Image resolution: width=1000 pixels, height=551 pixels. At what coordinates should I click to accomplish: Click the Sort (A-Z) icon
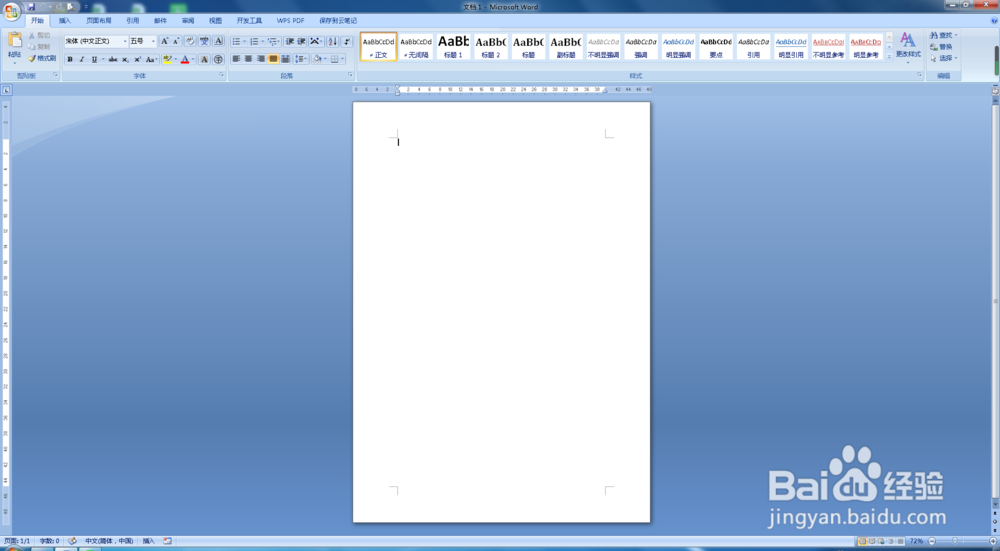[332, 41]
